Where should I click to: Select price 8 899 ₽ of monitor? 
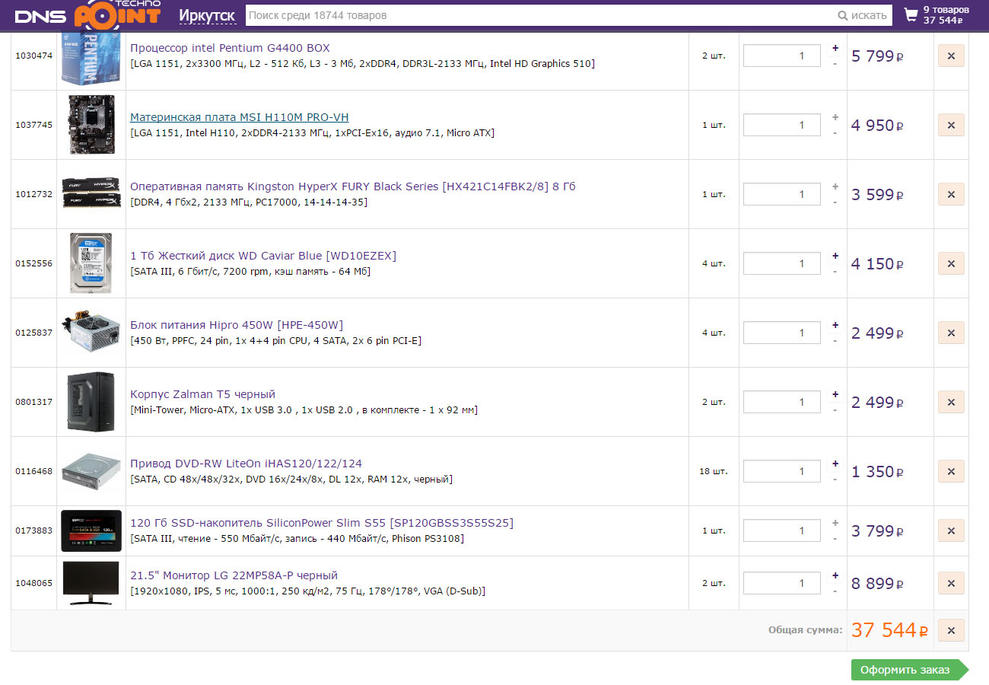(x=877, y=583)
